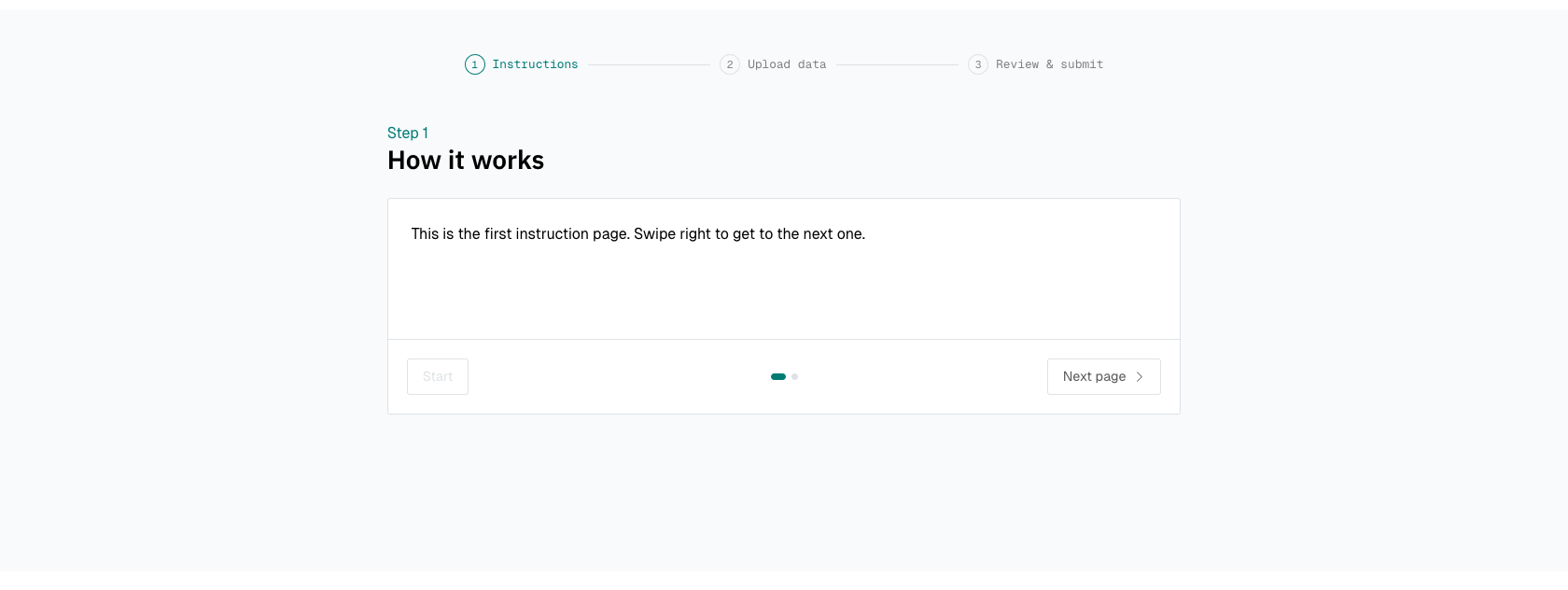Select the second pagination dot
The height and width of the screenshot is (590, 1568).
click(794, 376)
